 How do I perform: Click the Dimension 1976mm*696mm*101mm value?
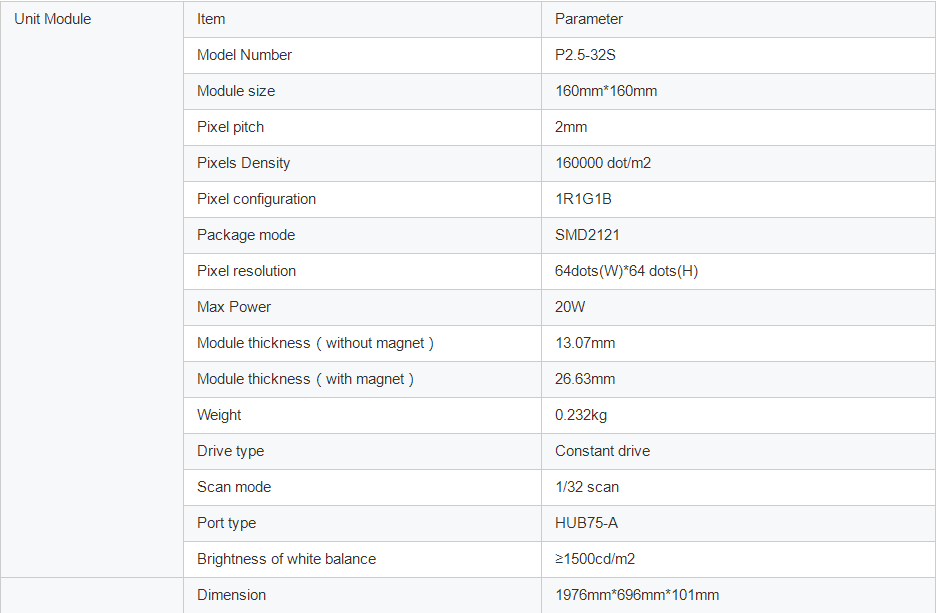point(637,595)
